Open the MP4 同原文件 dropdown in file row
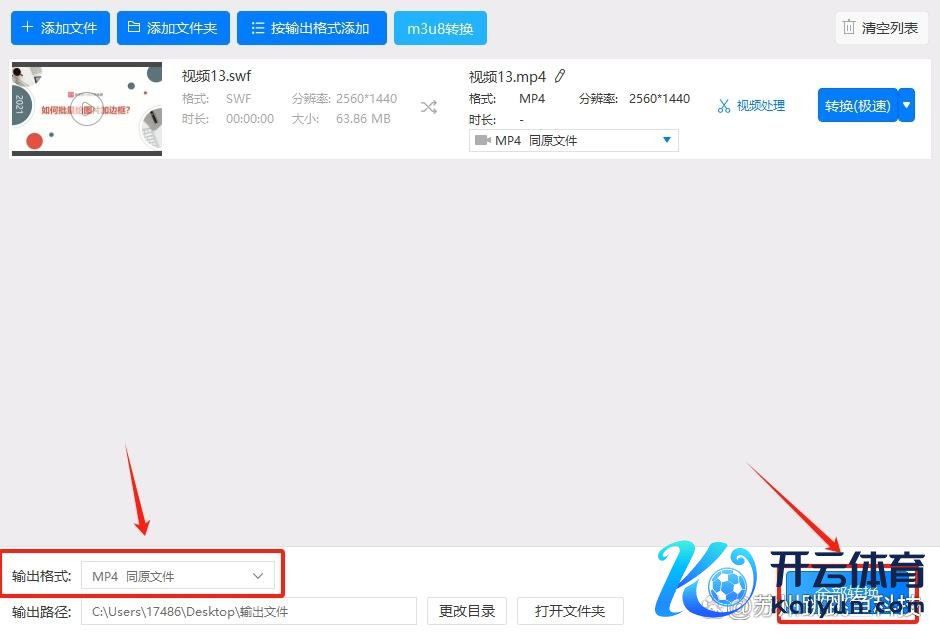The width and height of the screenshot is (940, 639). (573, 141)
